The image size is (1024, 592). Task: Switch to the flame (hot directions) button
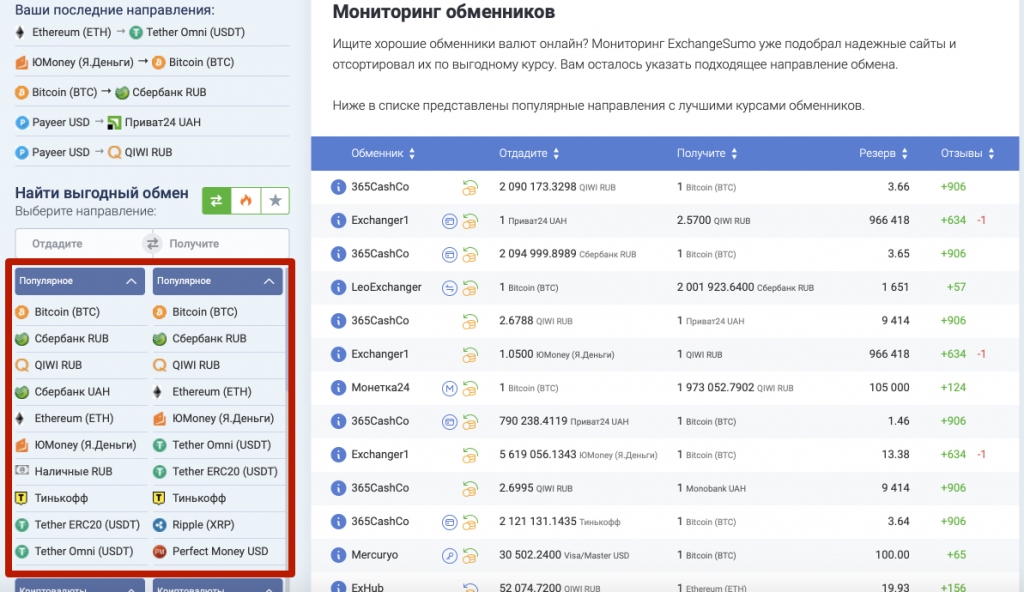click(246, 201)
